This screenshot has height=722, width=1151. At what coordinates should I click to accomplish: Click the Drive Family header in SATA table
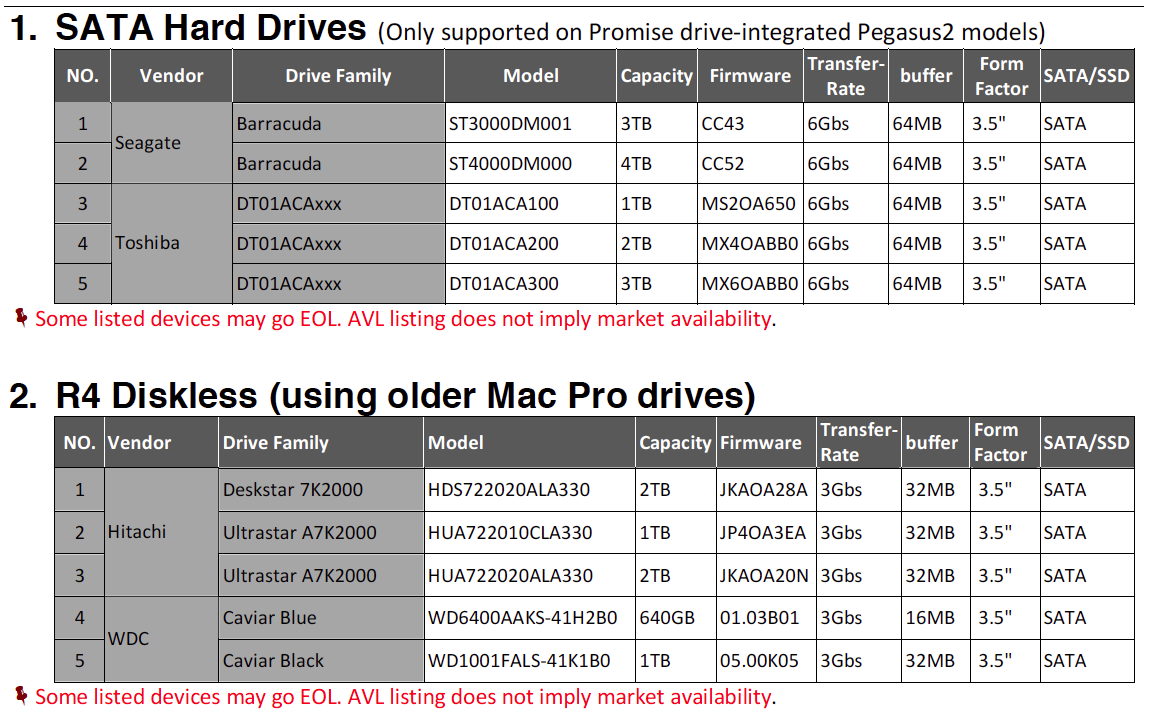pos(338,76)
